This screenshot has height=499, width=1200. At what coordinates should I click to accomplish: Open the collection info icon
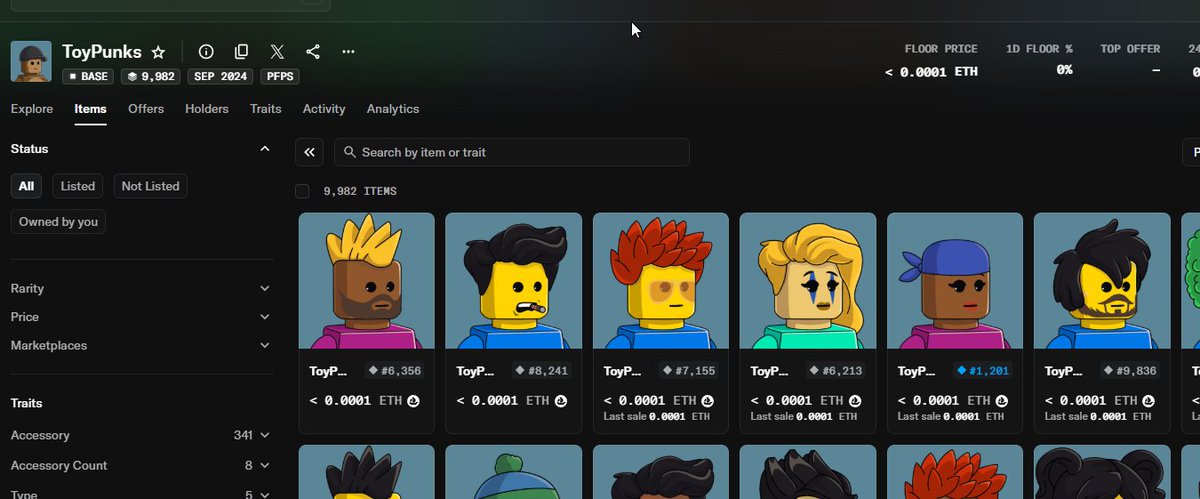(206, 52)
